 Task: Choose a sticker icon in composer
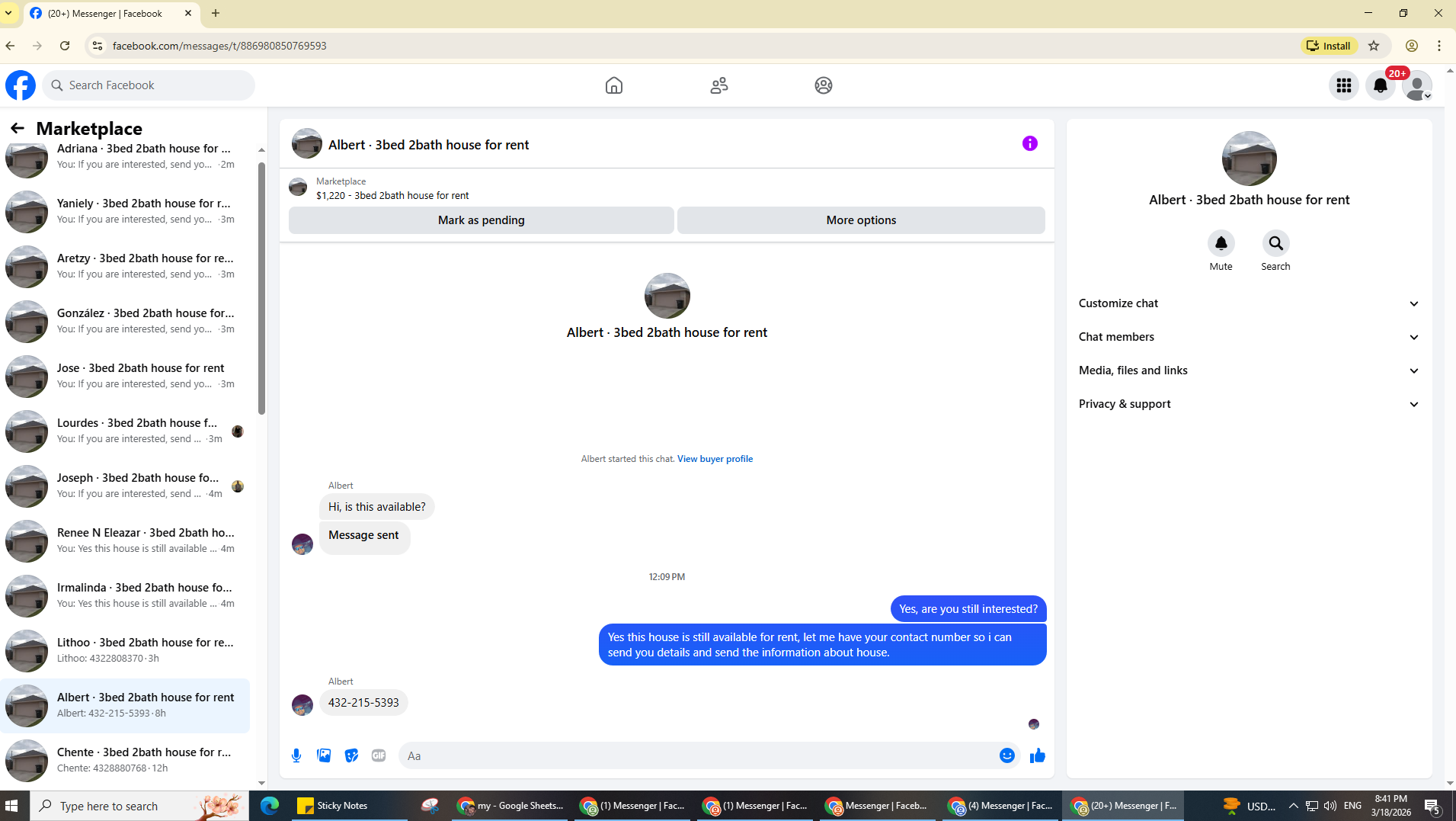pyautogui.click(x=351, y=755)
